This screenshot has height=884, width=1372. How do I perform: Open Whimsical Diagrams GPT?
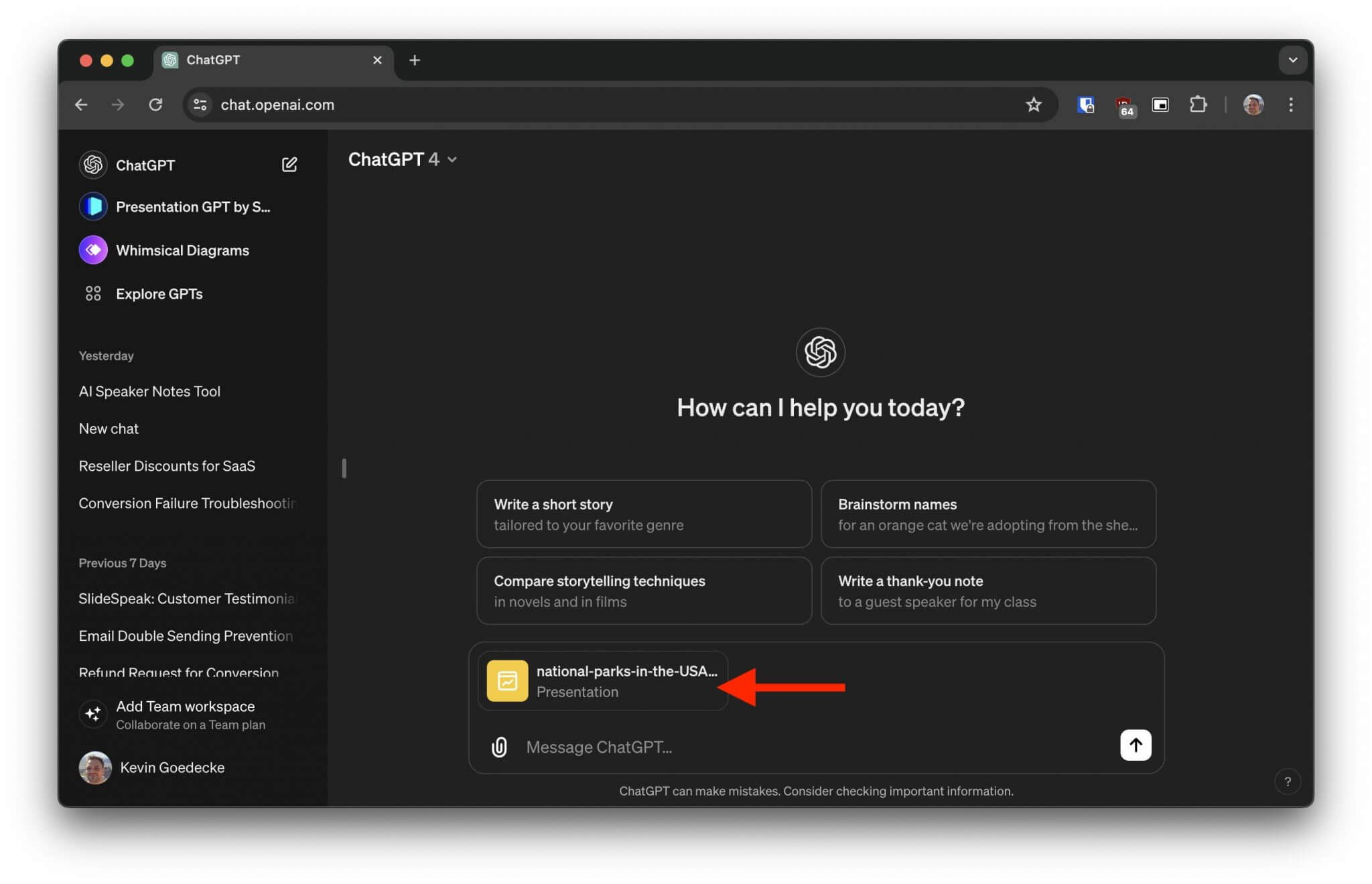pyautogui.click(x=93, y=249)
